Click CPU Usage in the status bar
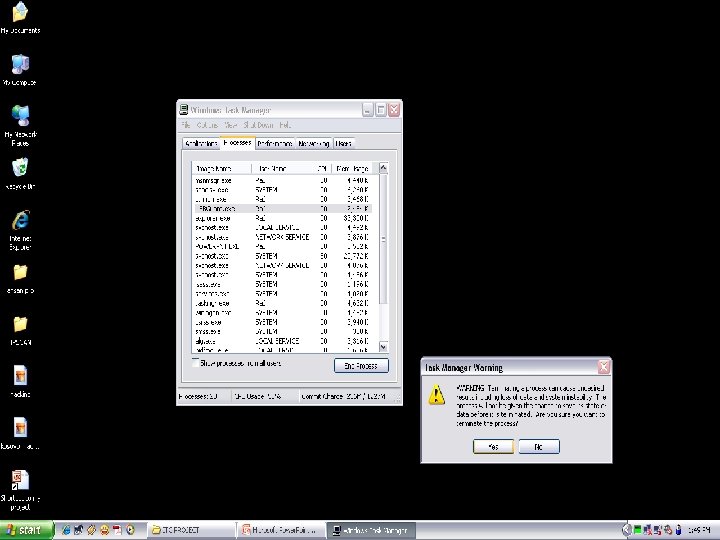 tap(265, 396)
